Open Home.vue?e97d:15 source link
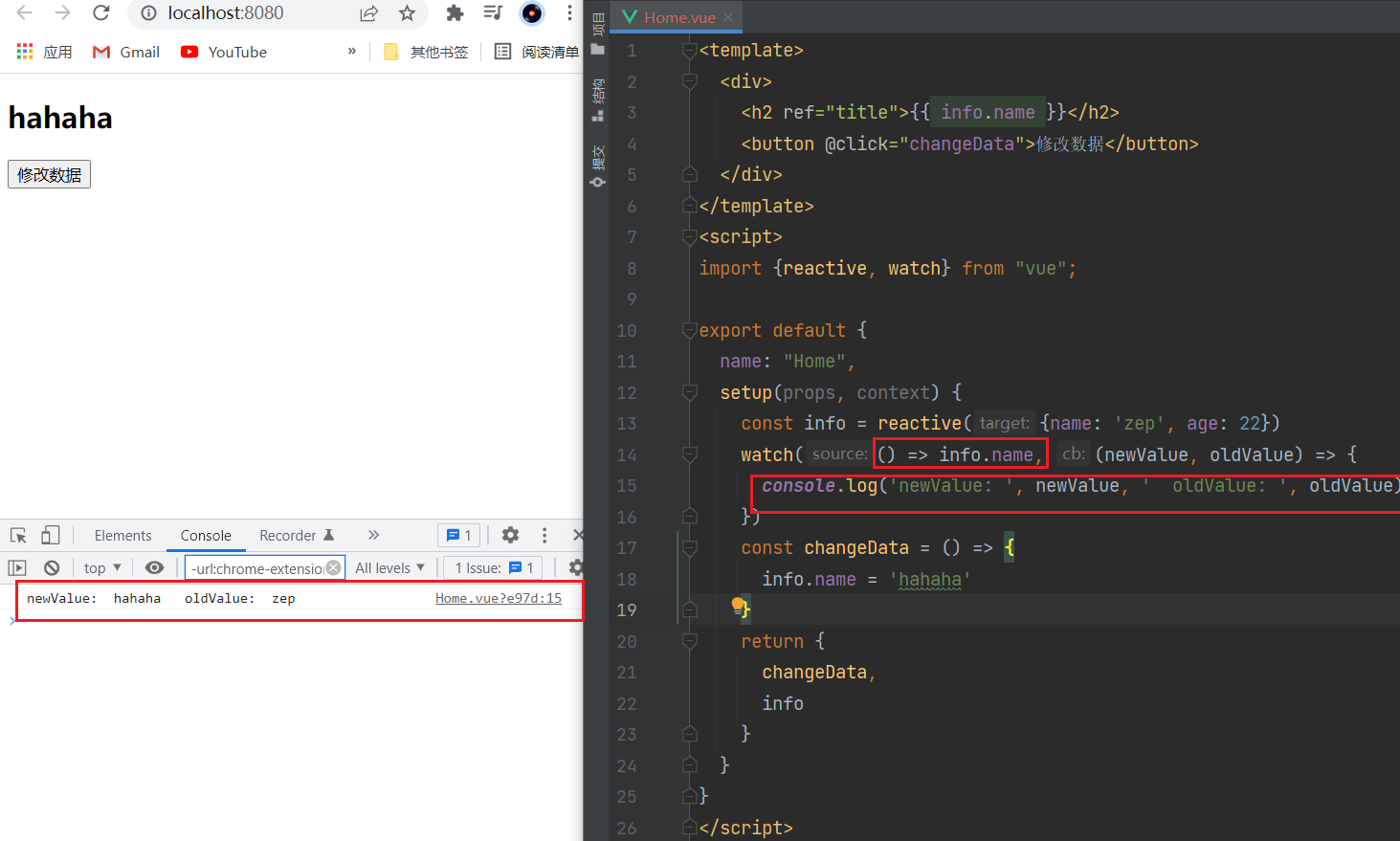 pyautogui.click(x=499, y=598)
